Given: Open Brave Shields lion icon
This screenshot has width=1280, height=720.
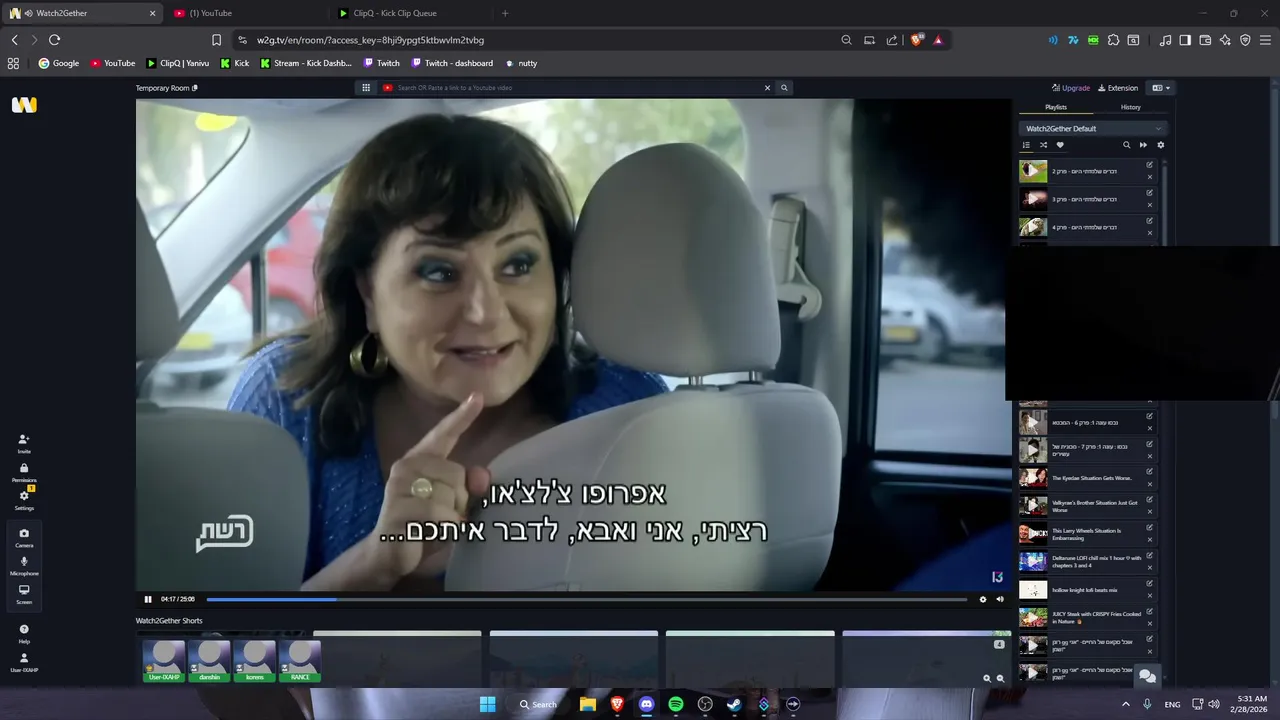Looking at the screenshot, I should coord(916,40).
